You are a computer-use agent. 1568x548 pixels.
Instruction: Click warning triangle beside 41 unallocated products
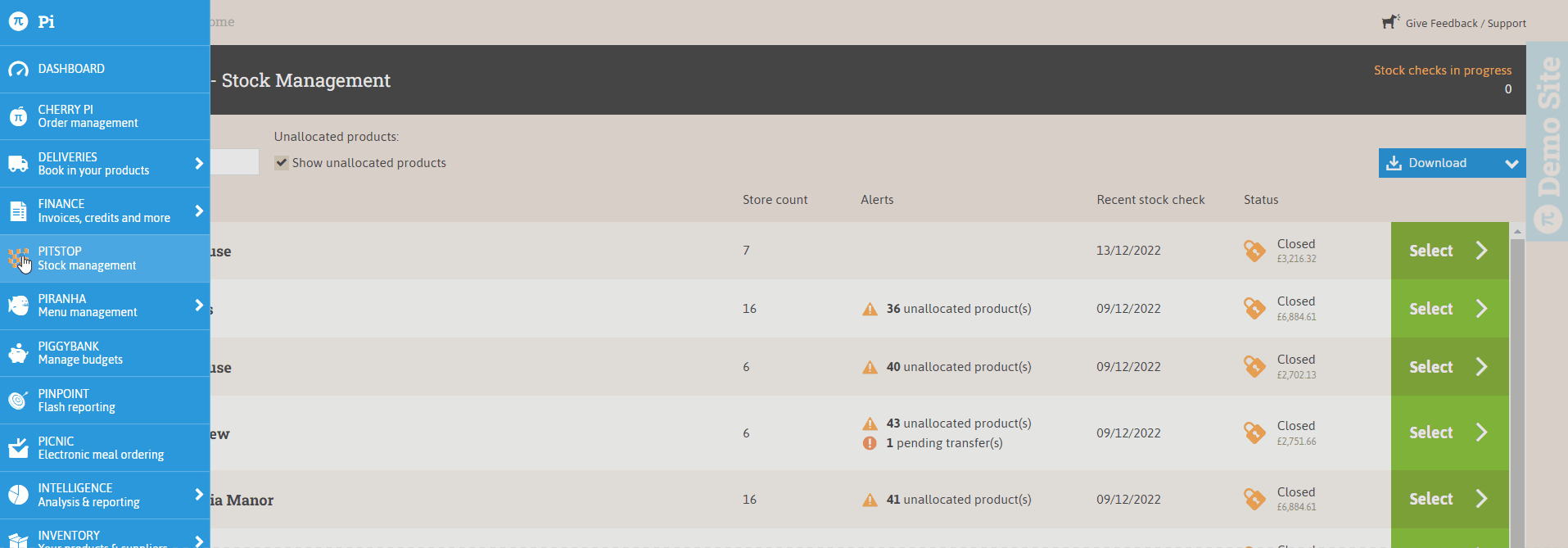(870, 500)
